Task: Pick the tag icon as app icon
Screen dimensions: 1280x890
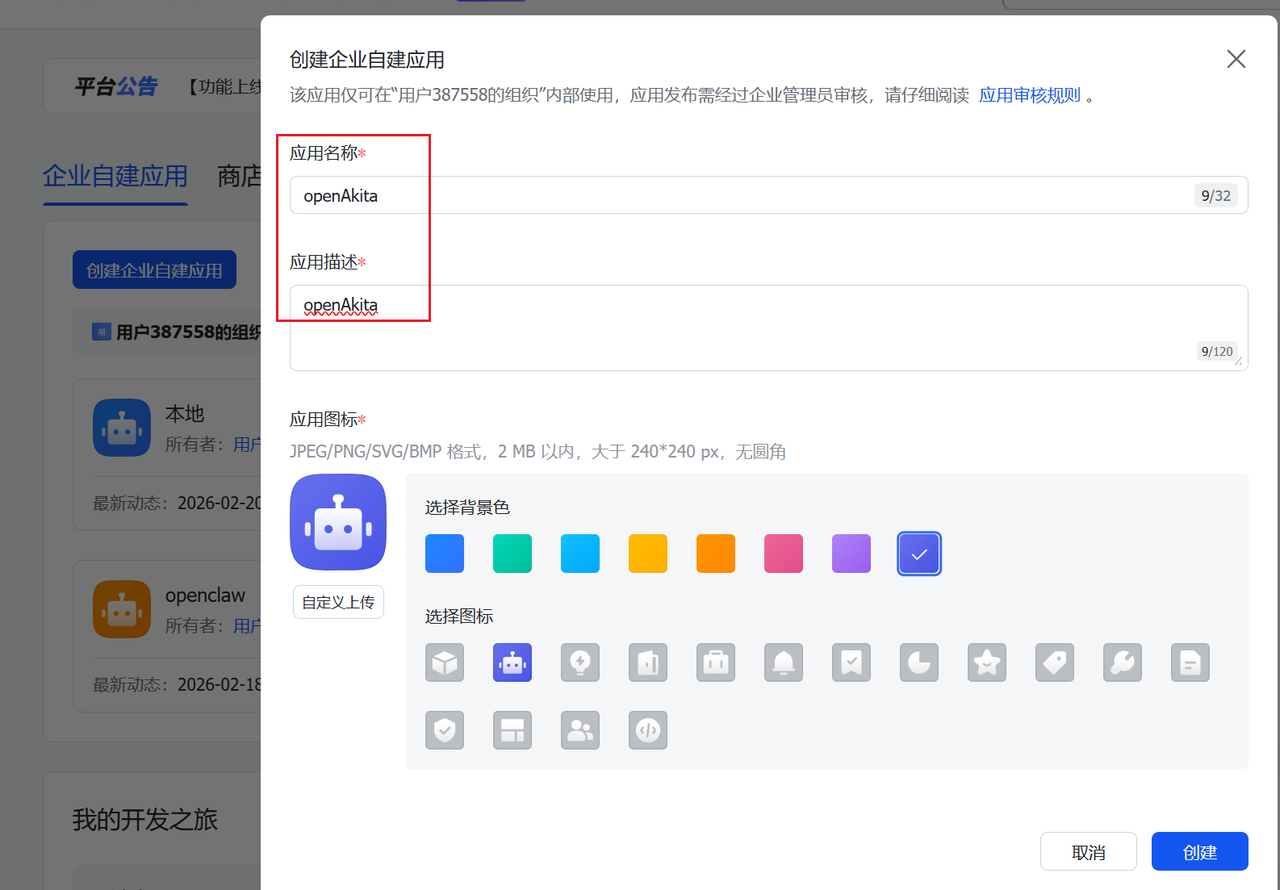Action: pyautogui.click(x=1054, y=662)
